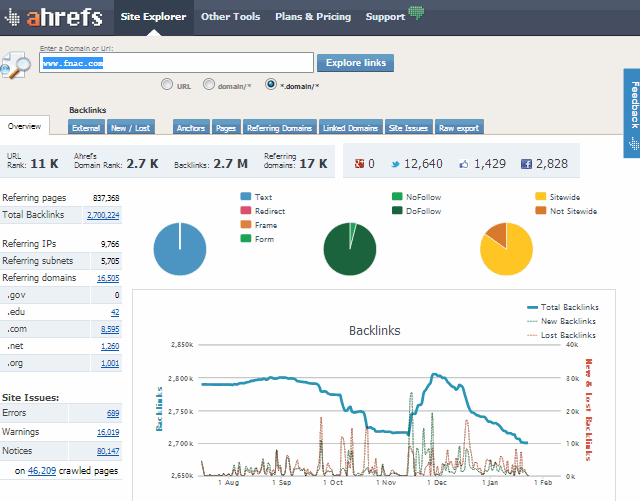The image size is (640, 501).
Task: Open the Warnings 16,019 link
Action: [108, 432]
